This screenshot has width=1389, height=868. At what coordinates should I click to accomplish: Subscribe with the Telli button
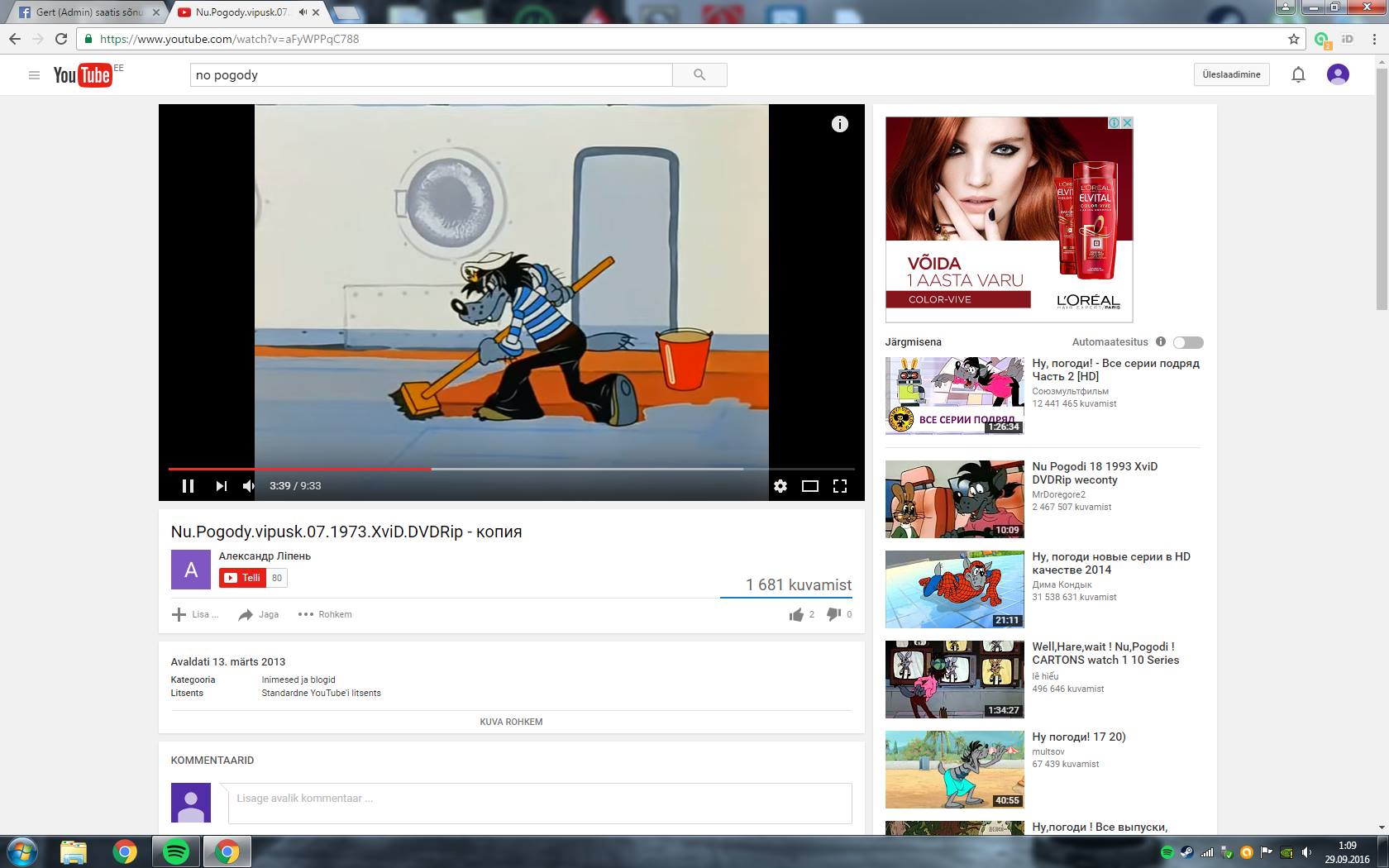[242, 578]
